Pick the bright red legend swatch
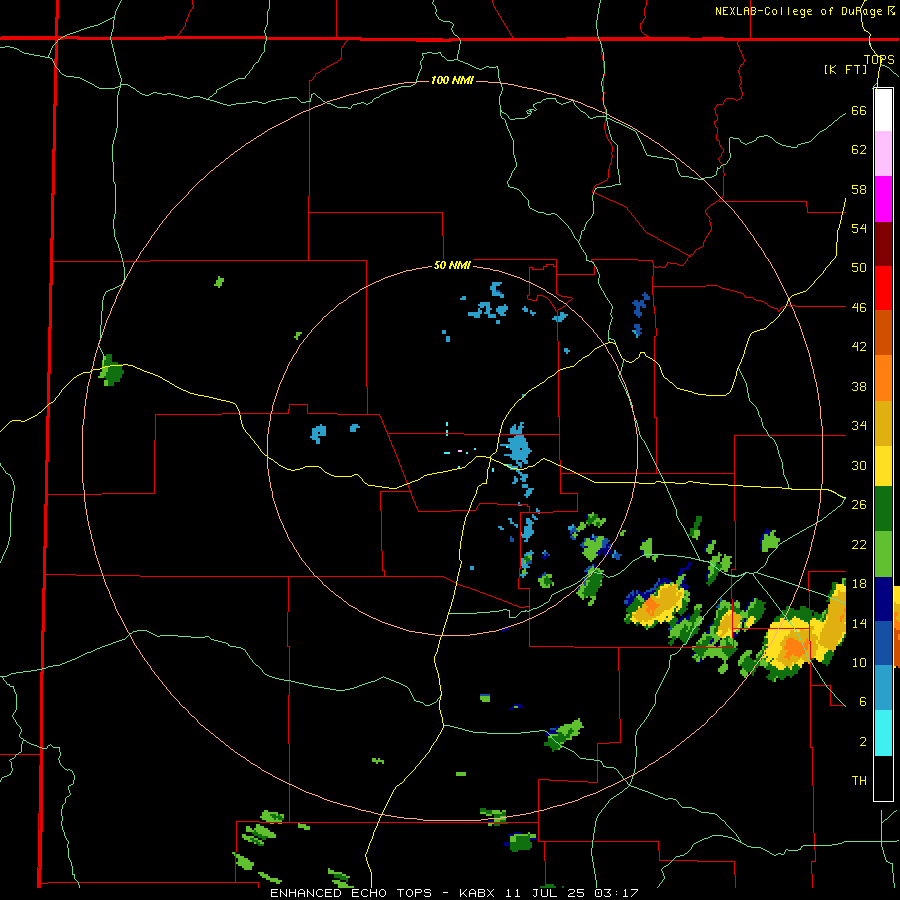 (883, 288)
